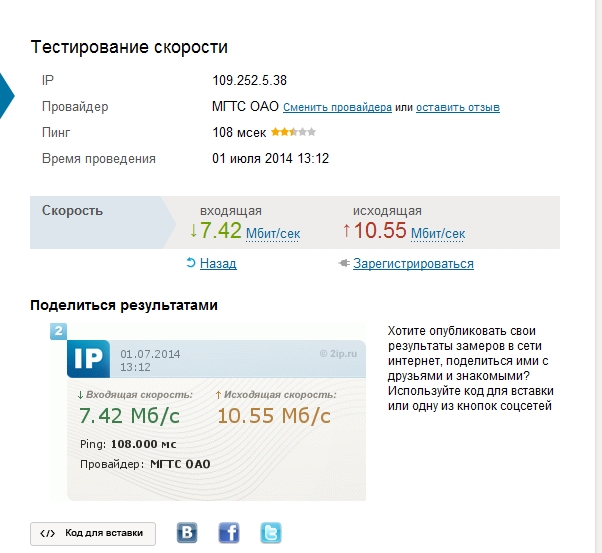The width and height of the screenshot is (602, 553).
Task: Switch incoming speed units Мбит/сек
Action: click(273, 233)
